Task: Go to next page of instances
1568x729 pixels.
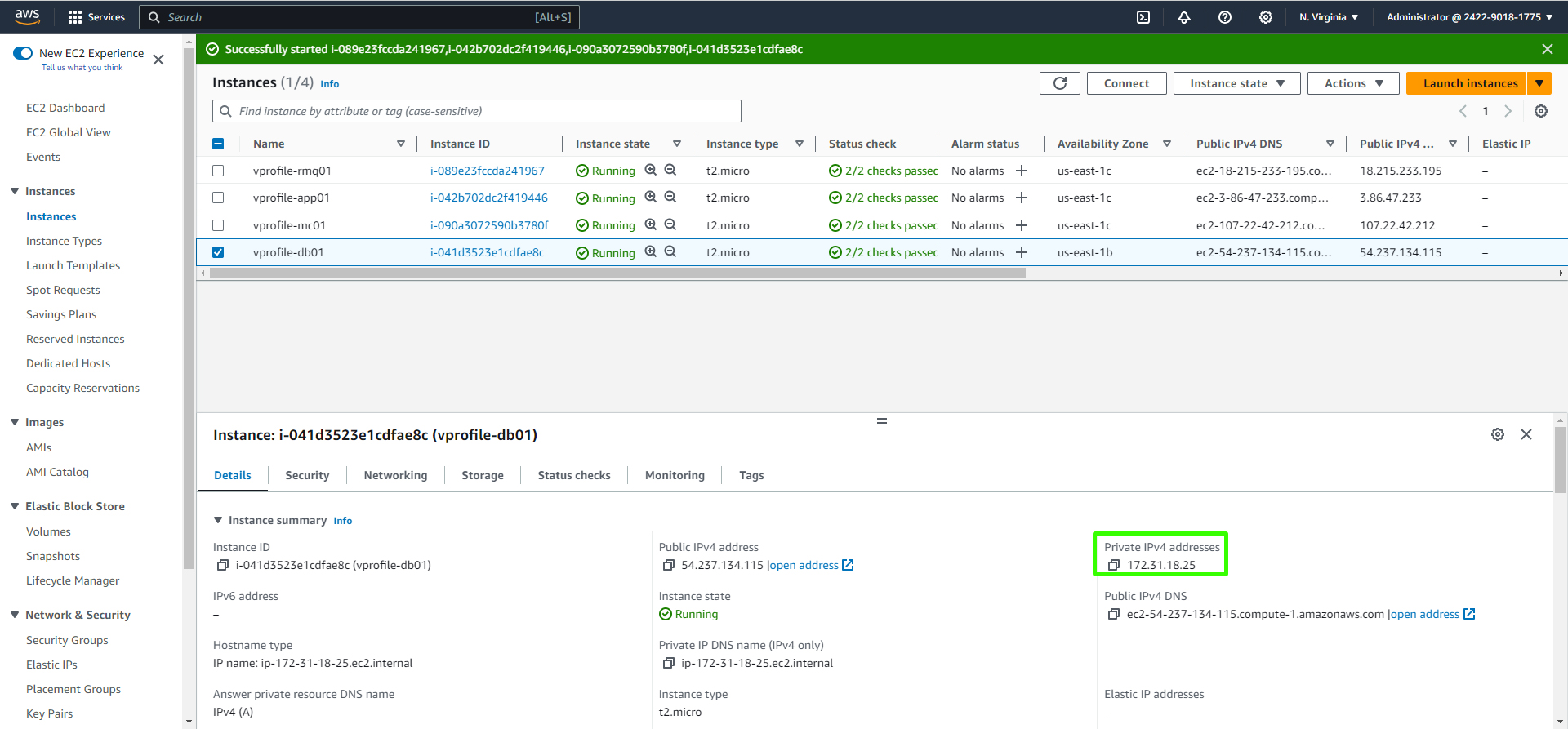Action: (1508, 111)
